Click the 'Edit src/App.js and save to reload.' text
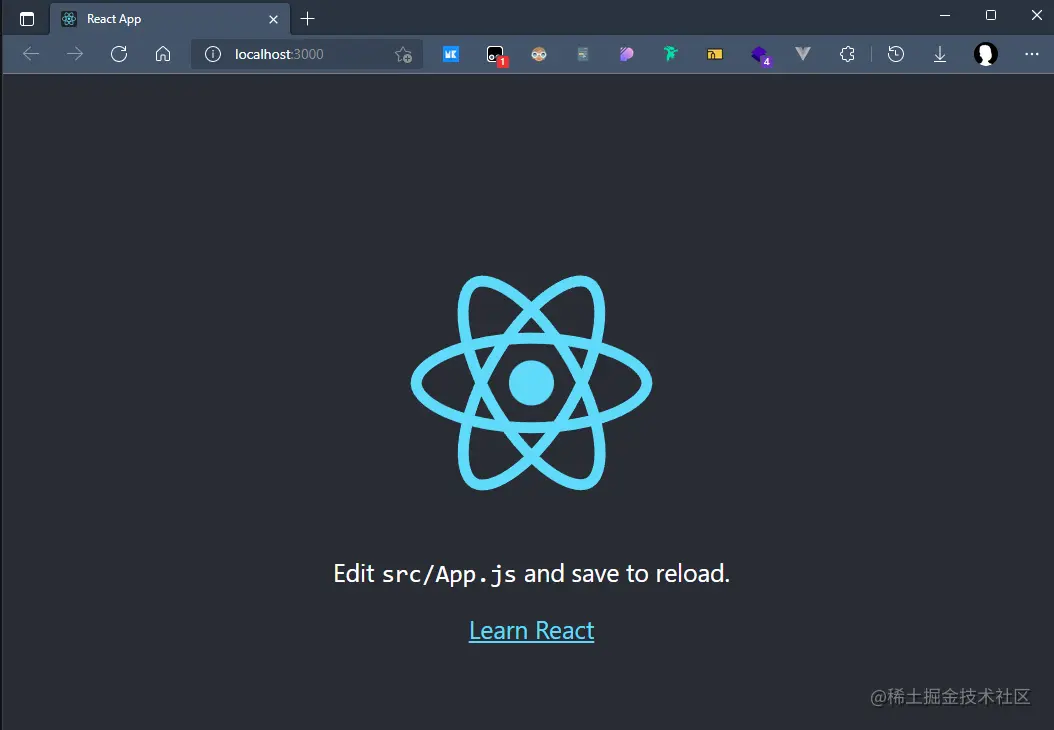Viewport: 1054px width, 730px height. tap(531, 574)
